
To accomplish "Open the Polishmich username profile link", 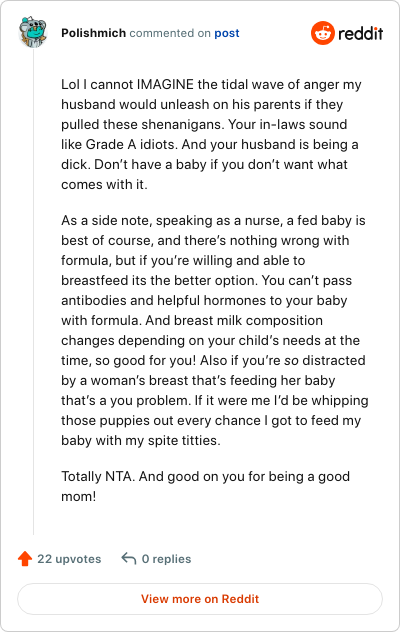I will click(x=94, y=33).
